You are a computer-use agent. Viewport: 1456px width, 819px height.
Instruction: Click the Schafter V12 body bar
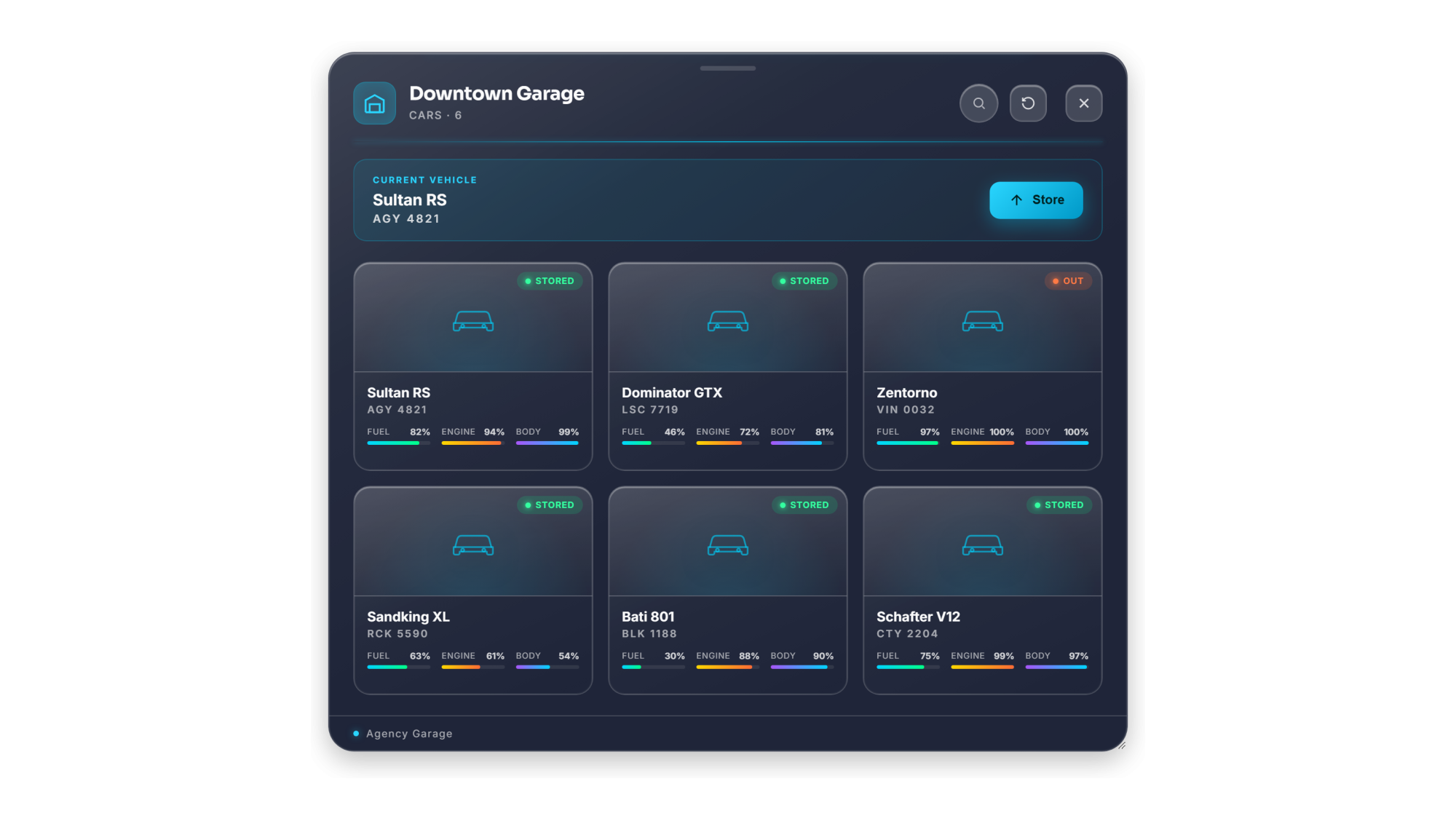[1056, 667]
